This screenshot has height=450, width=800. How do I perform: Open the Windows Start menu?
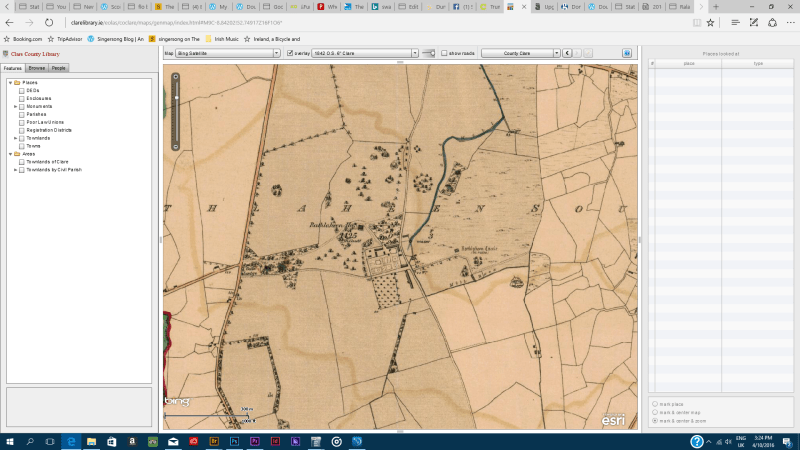point(8,441)
